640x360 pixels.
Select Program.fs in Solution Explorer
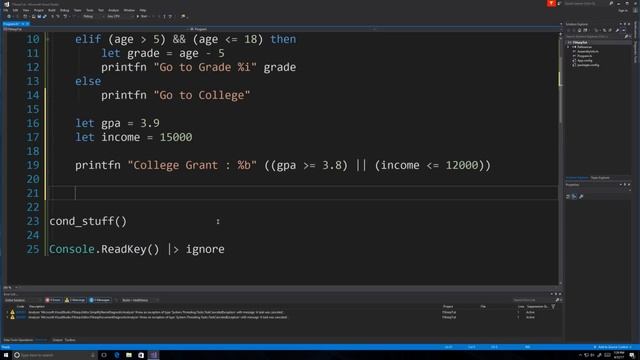[584, 56]
